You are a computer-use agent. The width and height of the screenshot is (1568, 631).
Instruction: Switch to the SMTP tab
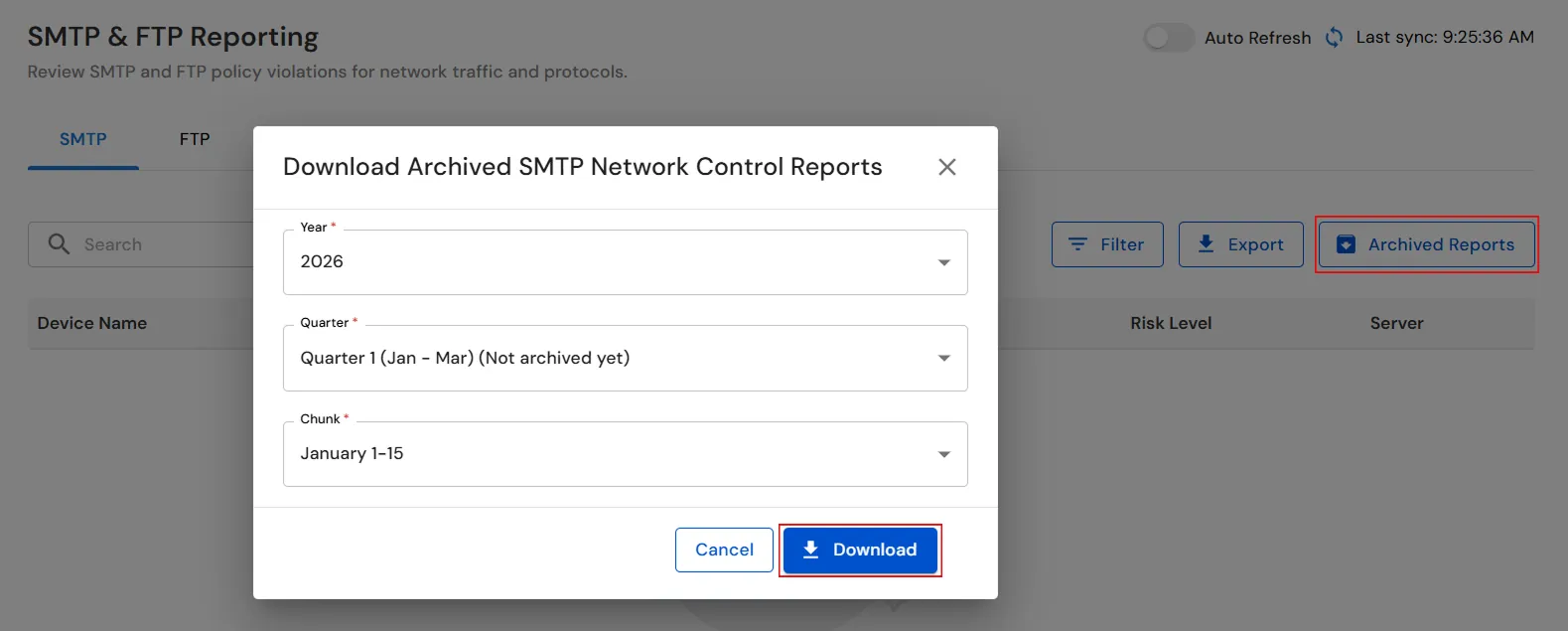[x=83, y=139]
